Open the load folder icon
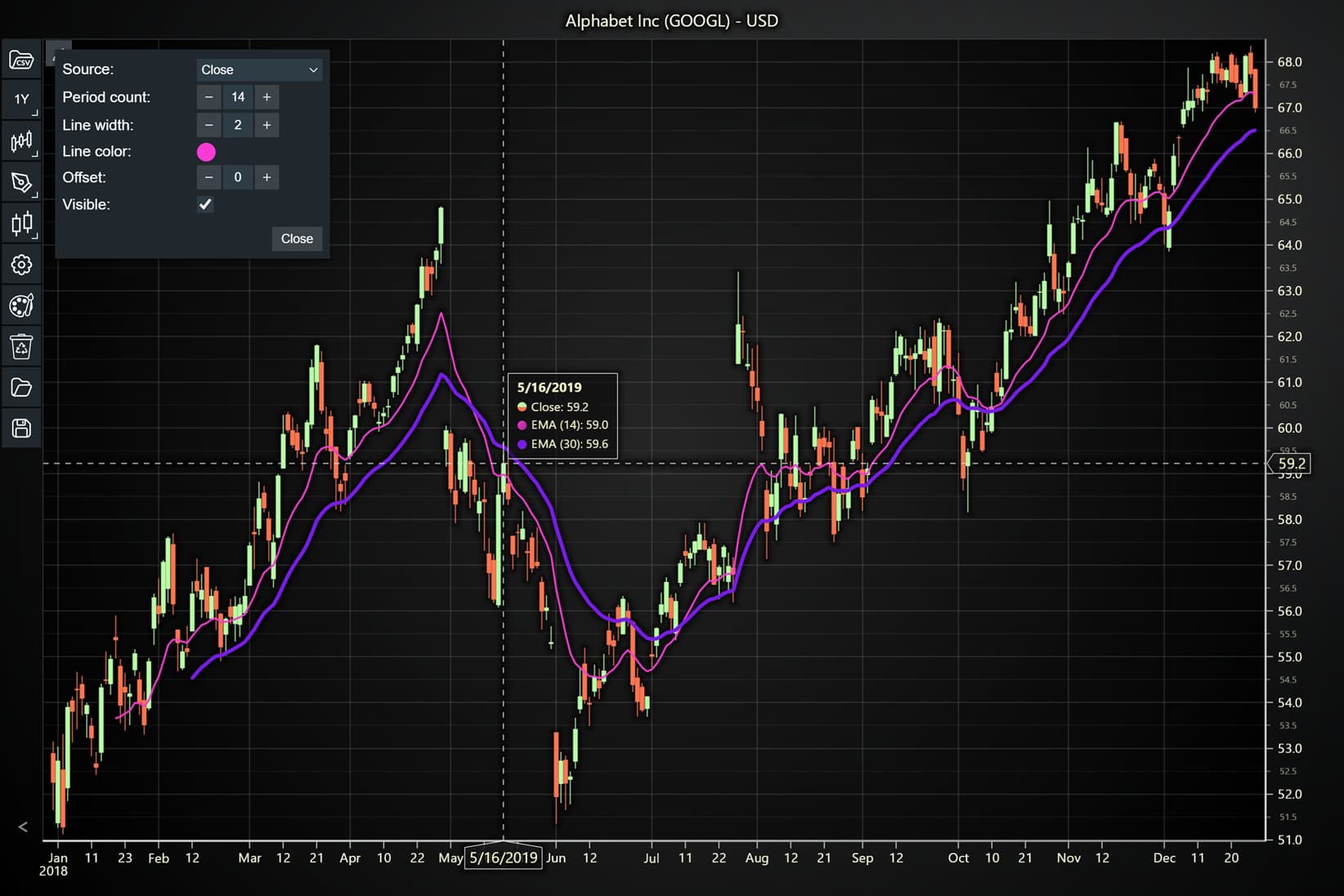Viewport: 1344px width, 896px height. [21, 388]
